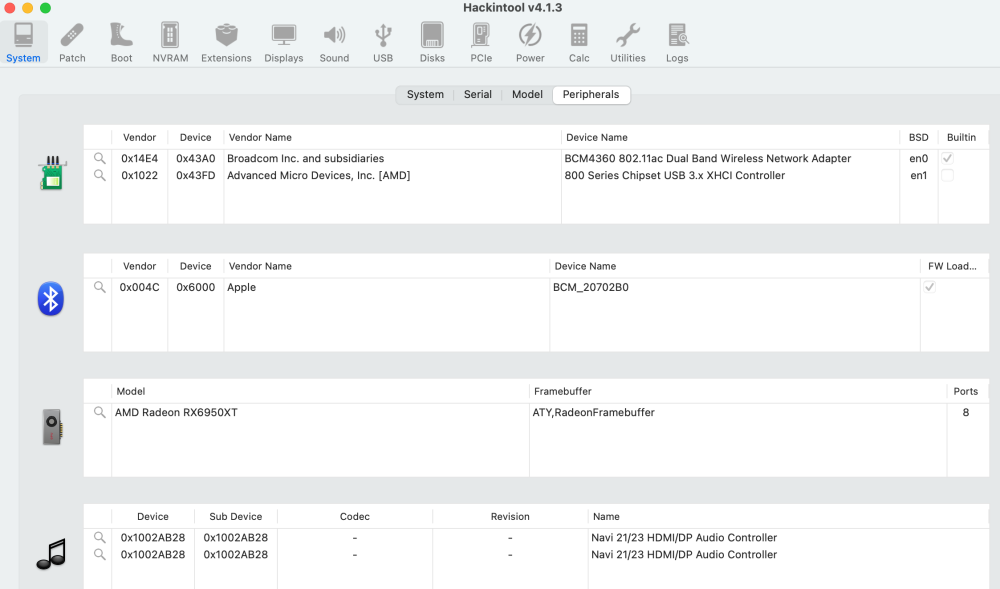
Task: Toggle FW Loaded checkbox for BCM_20702B0
Action: (929, 287)
